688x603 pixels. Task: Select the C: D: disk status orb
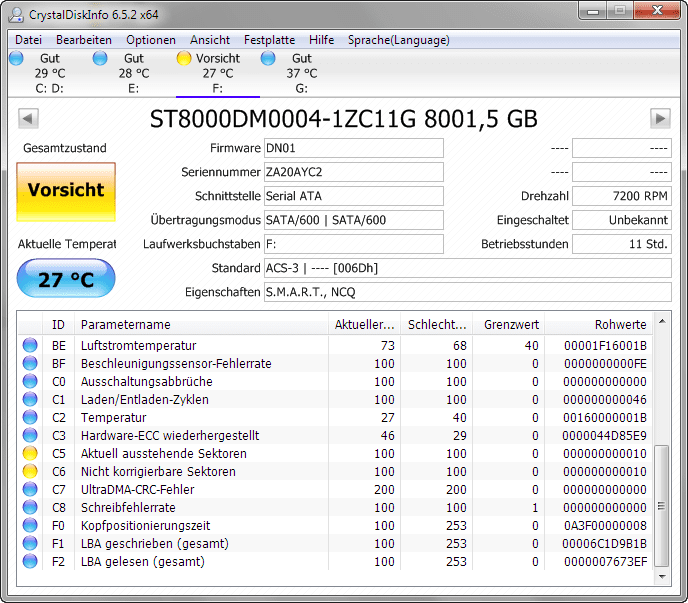click(16, 58)
